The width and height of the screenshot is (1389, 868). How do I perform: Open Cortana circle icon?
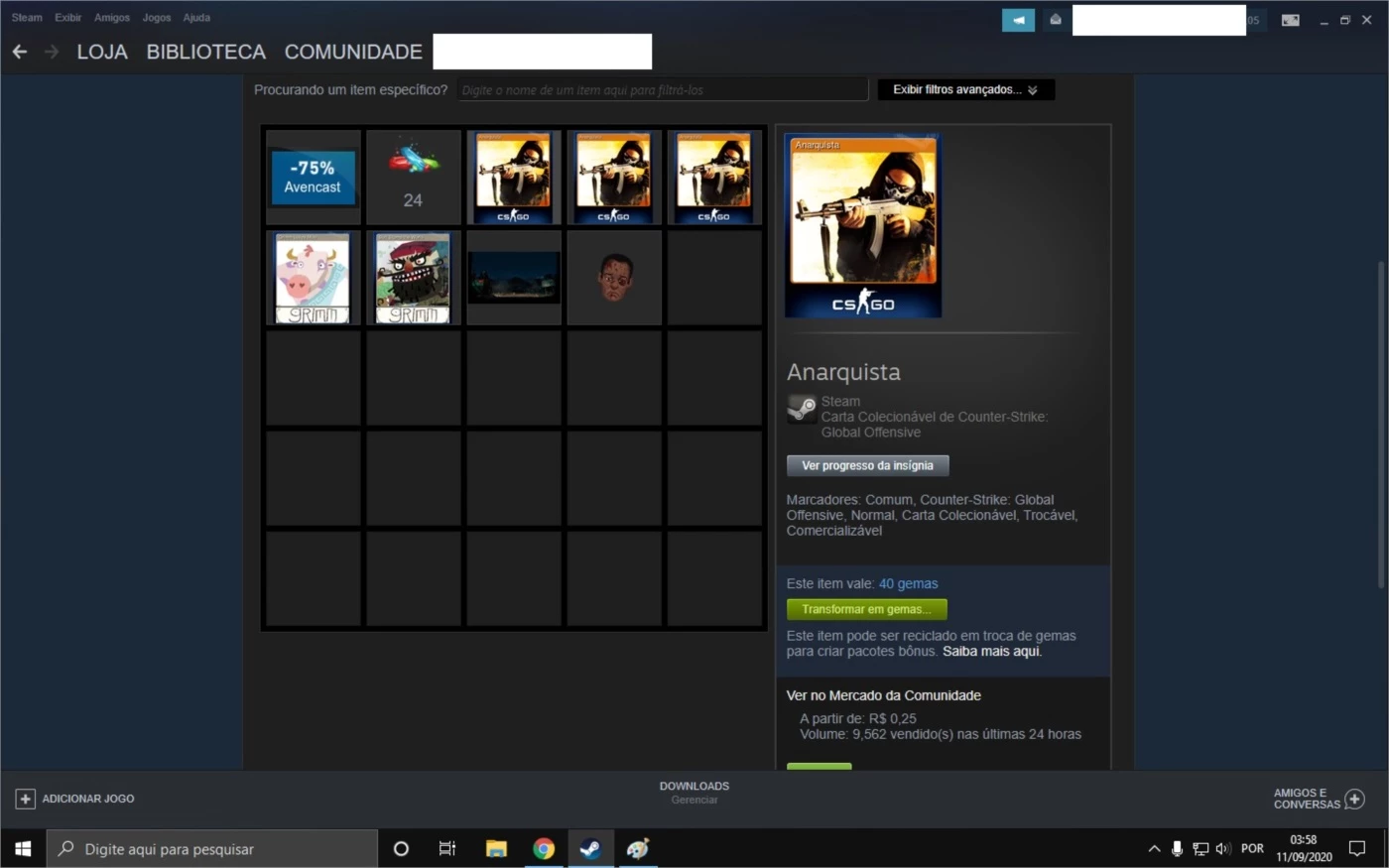[401, 849]
